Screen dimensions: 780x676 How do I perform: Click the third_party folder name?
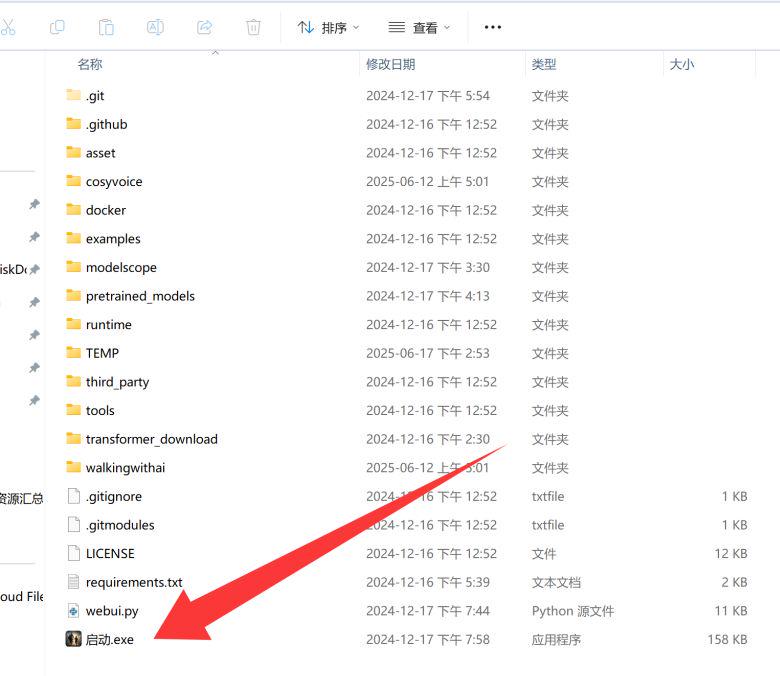117,382
